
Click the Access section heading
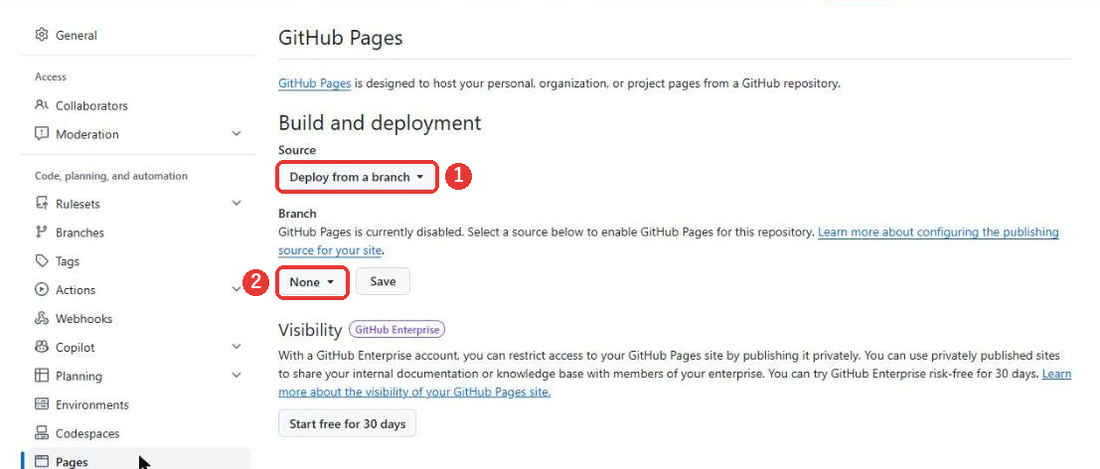coord(51,77)
